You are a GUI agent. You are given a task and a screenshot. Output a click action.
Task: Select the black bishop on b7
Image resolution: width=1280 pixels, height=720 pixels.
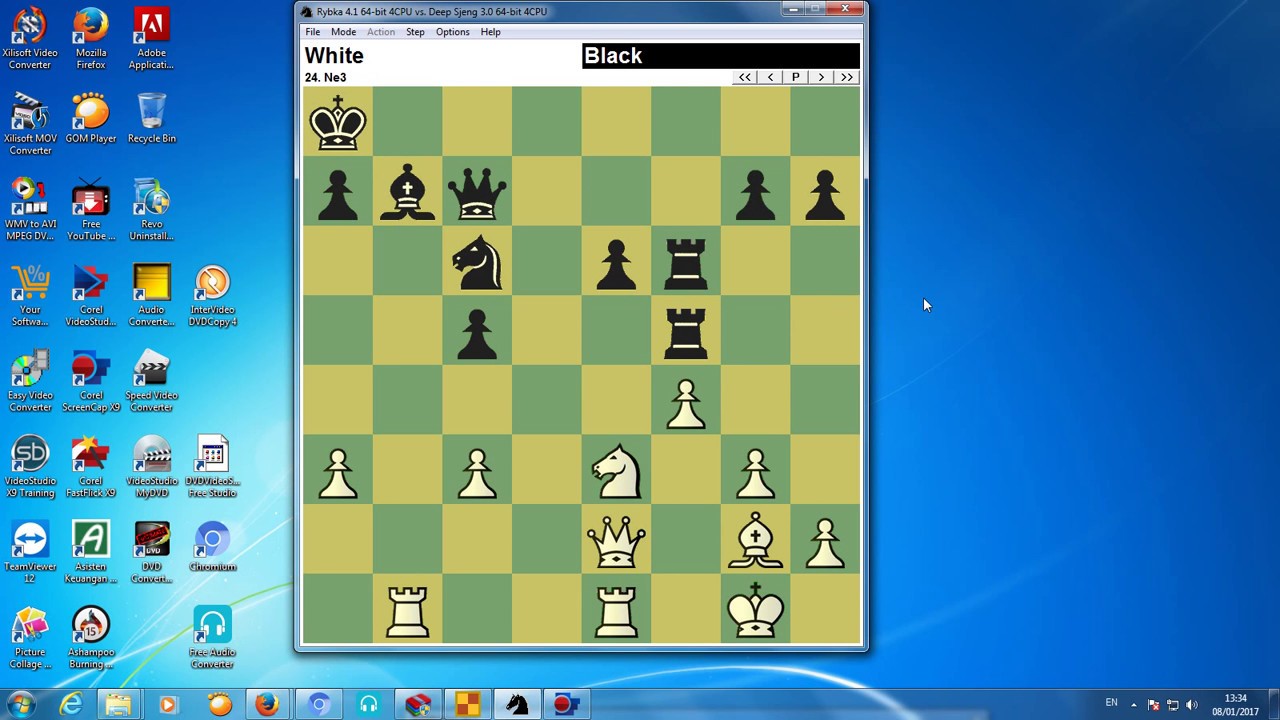click(407, 192)
